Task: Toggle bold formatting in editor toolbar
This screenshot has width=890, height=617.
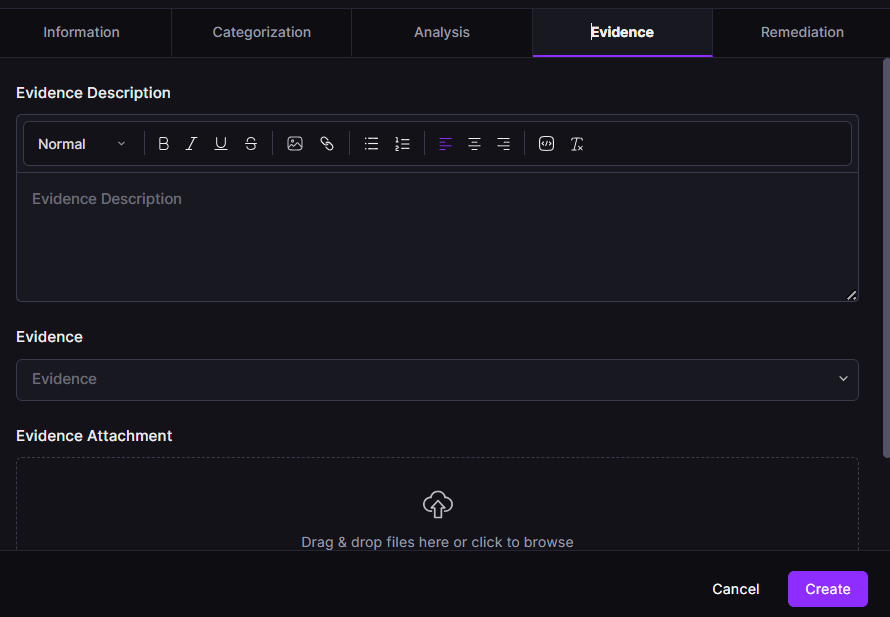Action: pyautogui.click(x=164, y=144)
